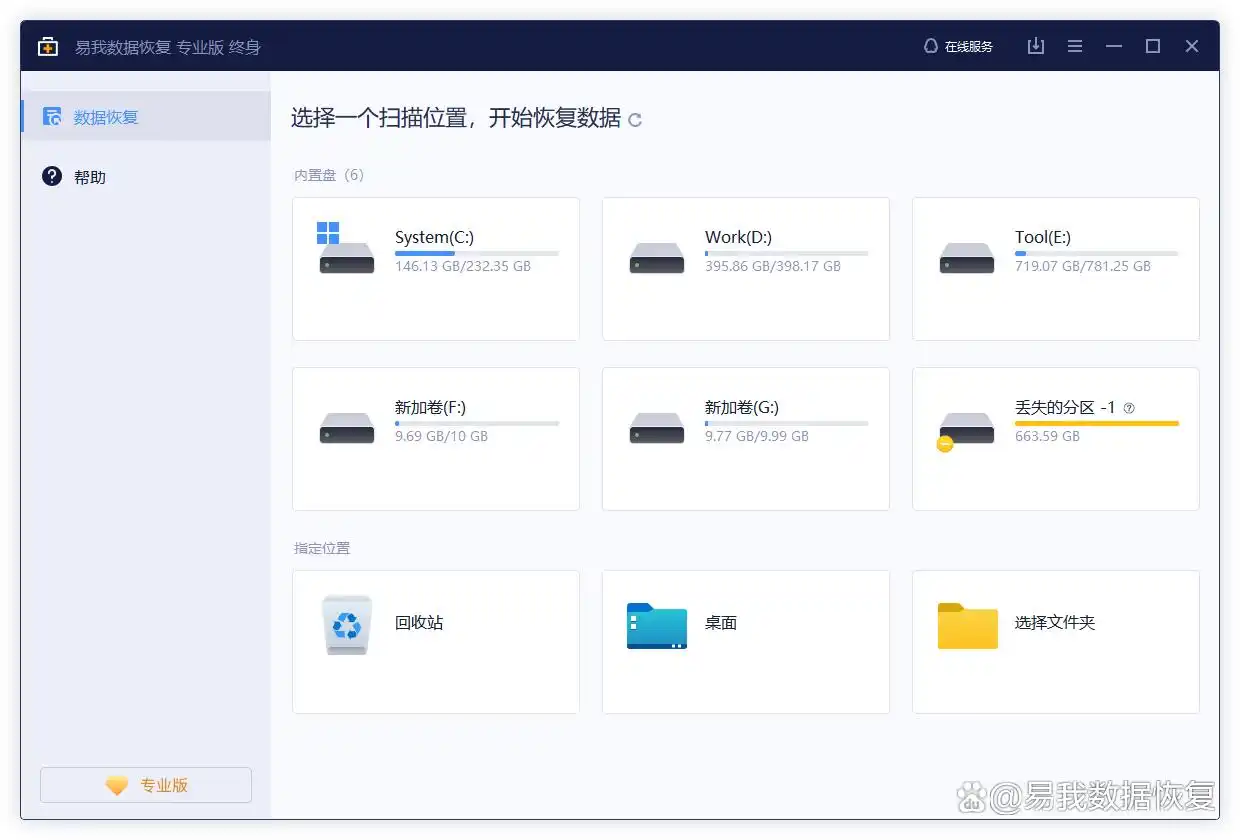Screen dimensions: 1240x840
Task: Scan the Work(D:) partition
Action: (x=745, y=268)
